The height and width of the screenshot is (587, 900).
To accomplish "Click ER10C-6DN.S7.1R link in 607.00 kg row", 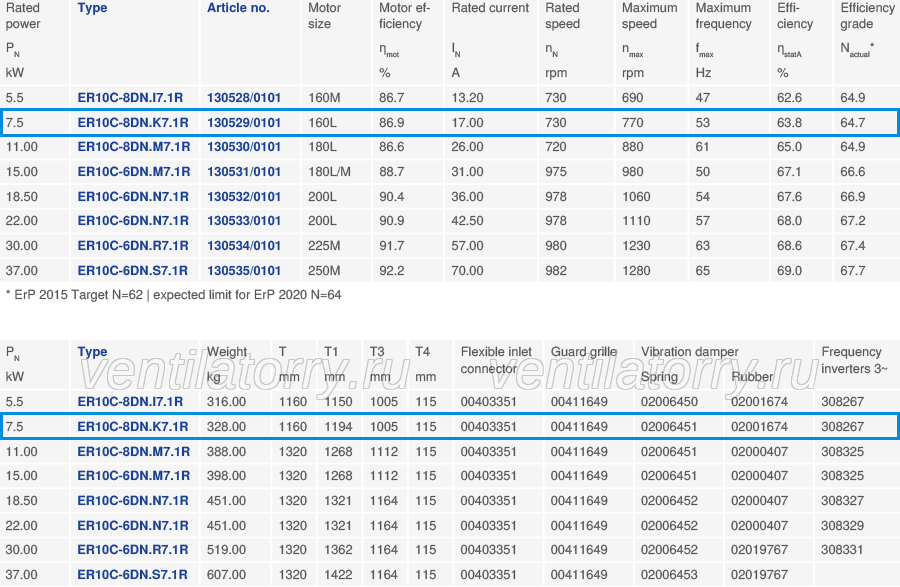I will [x=133, y=574].
